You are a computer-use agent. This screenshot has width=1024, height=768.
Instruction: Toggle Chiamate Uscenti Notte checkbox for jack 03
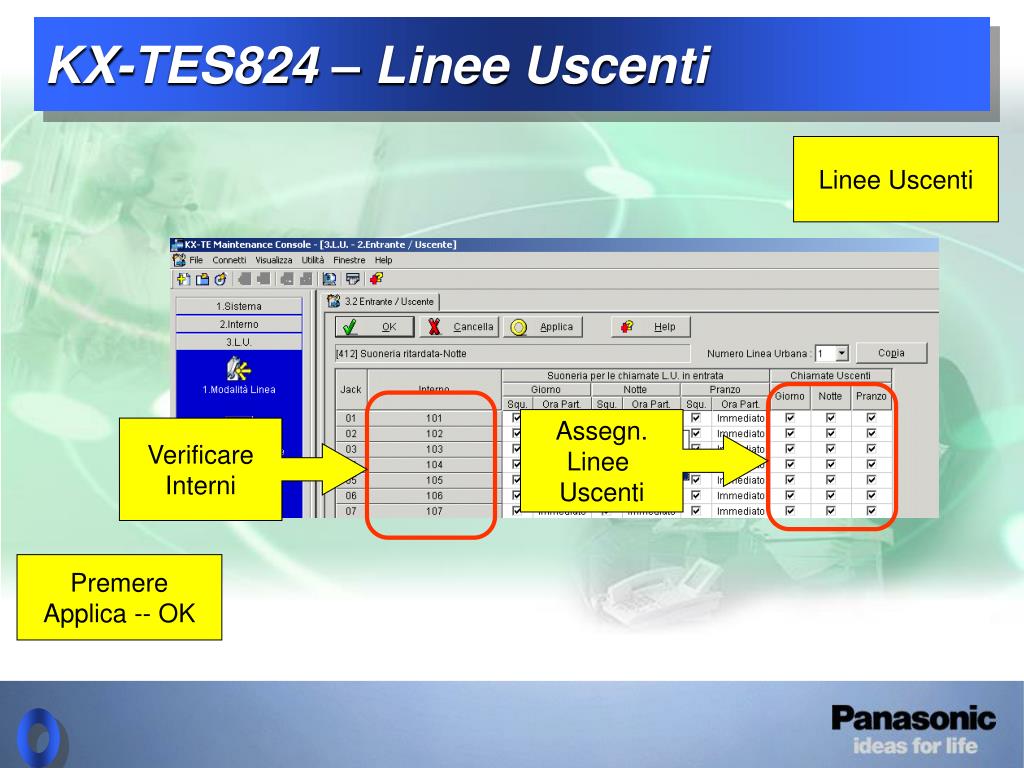tap(830, 449)
